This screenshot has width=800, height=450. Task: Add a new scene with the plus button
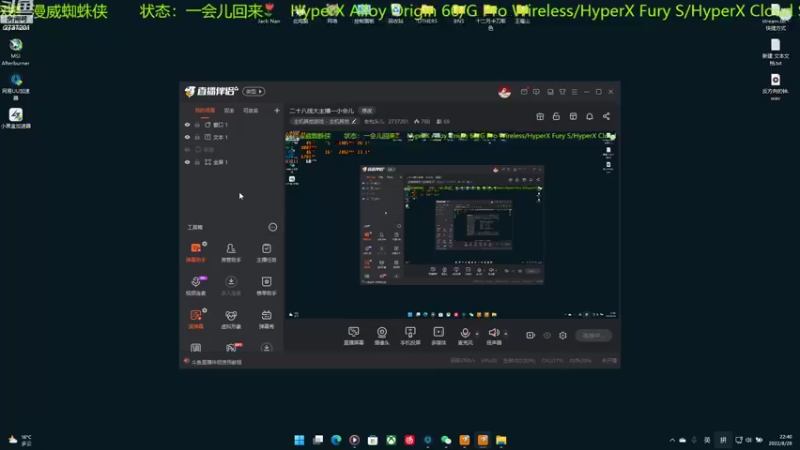coord(277,110)
